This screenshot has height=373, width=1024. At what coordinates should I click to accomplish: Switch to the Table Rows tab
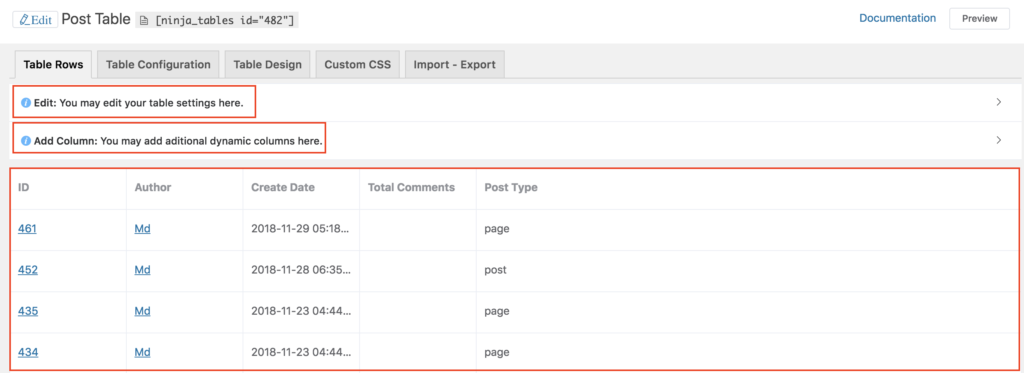tap(54, 65)
